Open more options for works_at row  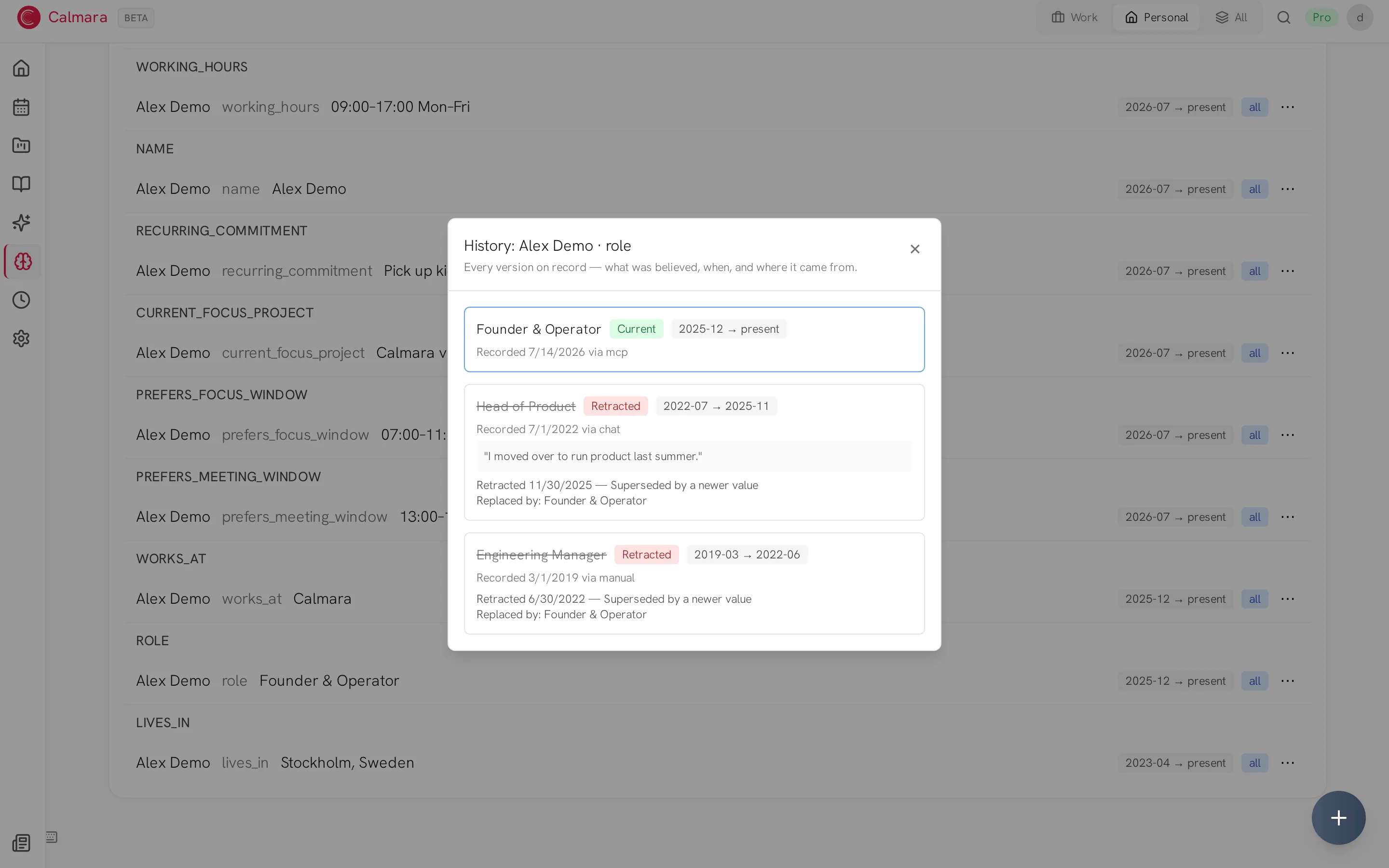click(1287, 599)
